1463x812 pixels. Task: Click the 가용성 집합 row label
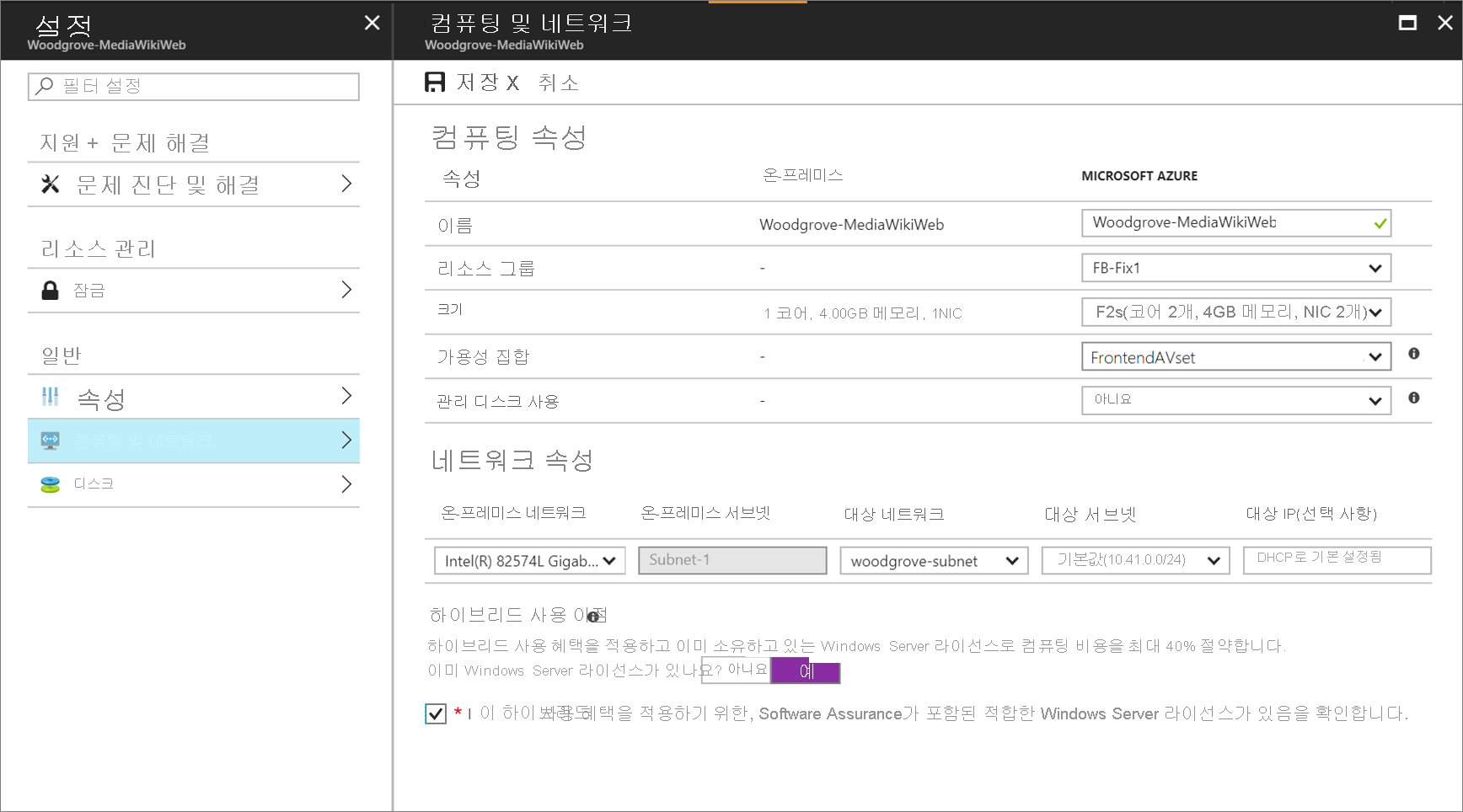483,357
